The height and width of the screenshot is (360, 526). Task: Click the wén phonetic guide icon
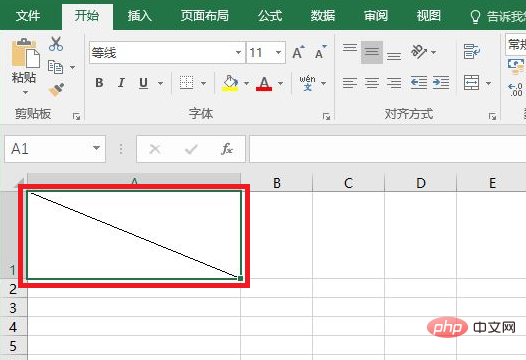point(307,83)
